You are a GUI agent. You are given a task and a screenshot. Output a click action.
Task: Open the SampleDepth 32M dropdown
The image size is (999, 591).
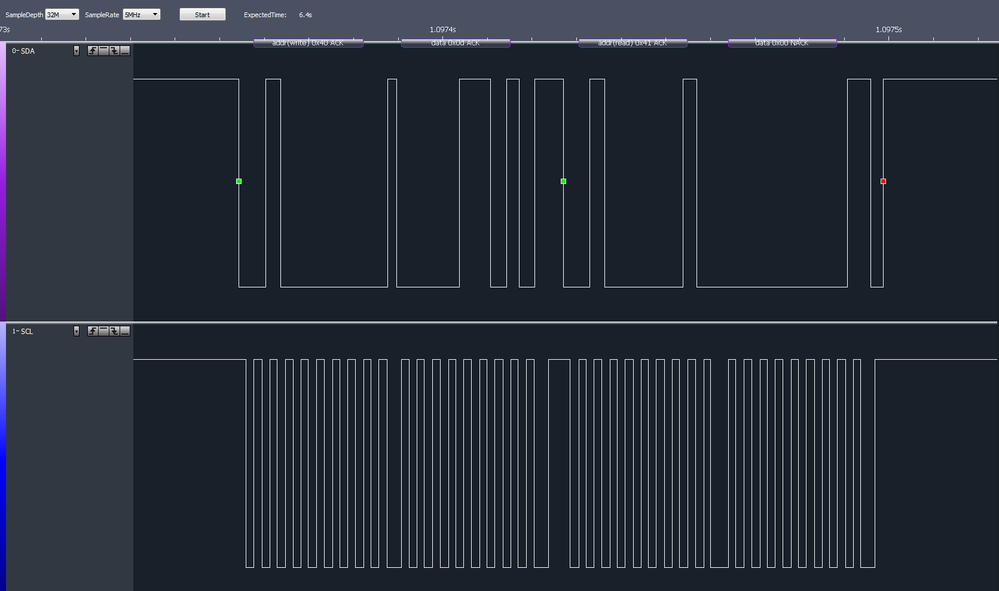[x=62, y=14]
